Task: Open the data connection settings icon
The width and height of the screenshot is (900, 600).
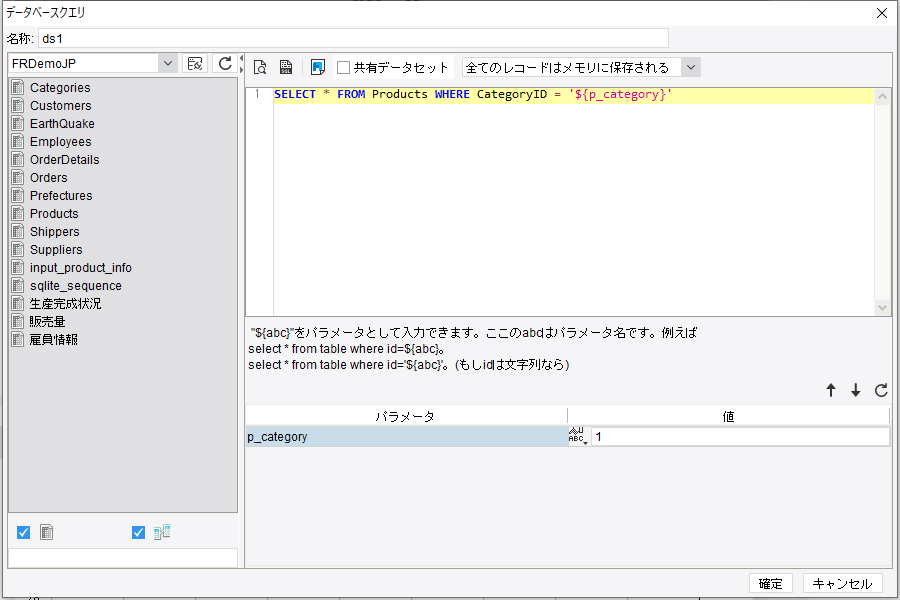Action: [195, 63]
